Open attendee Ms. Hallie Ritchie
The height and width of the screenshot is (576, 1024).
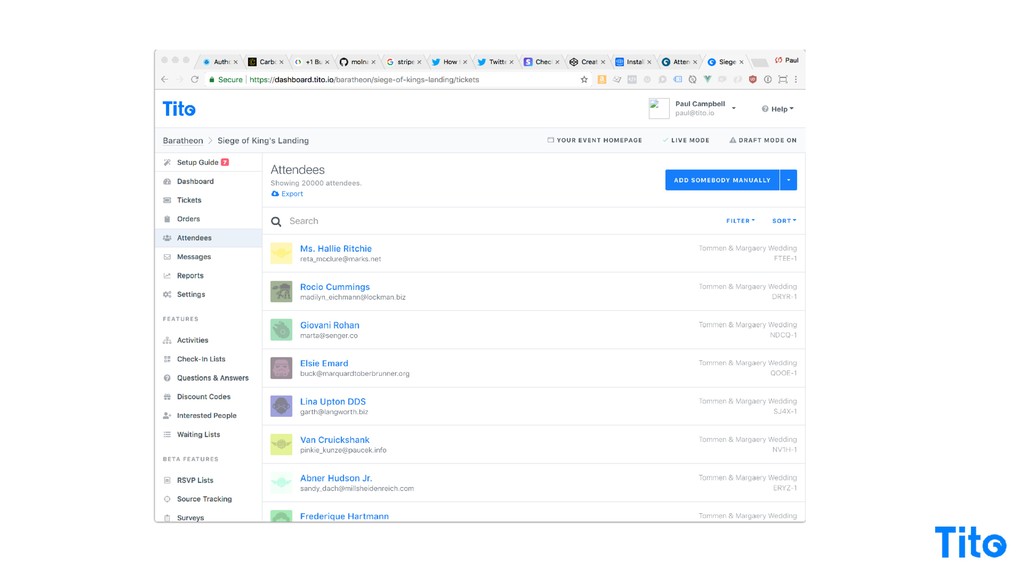pos(336,249)
